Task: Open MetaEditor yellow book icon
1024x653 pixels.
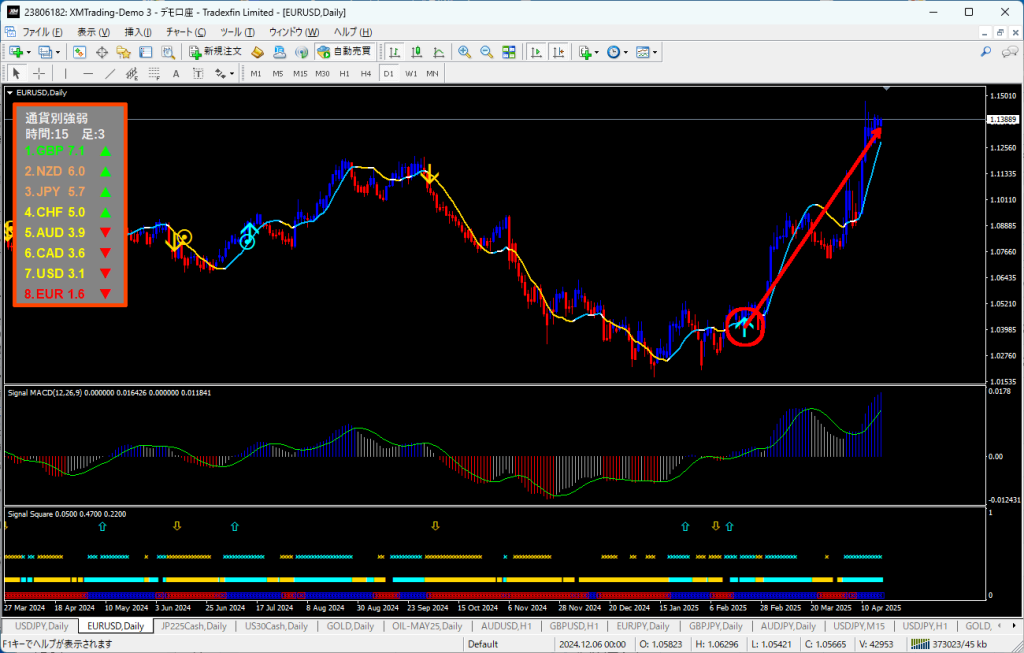Action: point(257,52)
